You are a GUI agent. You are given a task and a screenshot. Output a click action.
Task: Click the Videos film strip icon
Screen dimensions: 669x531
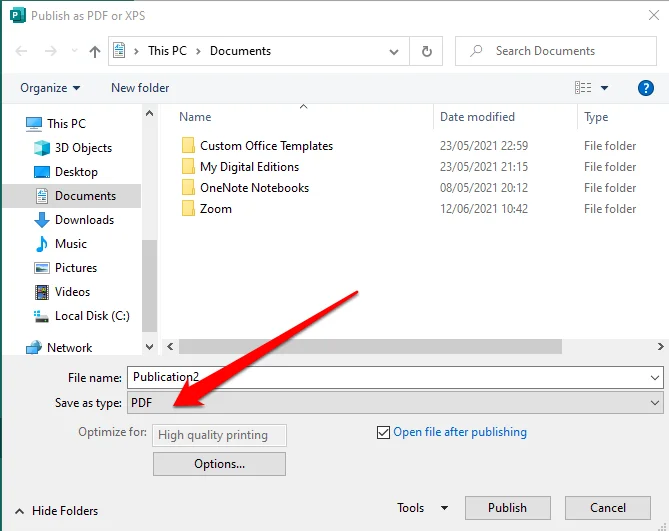pos(42,292)
